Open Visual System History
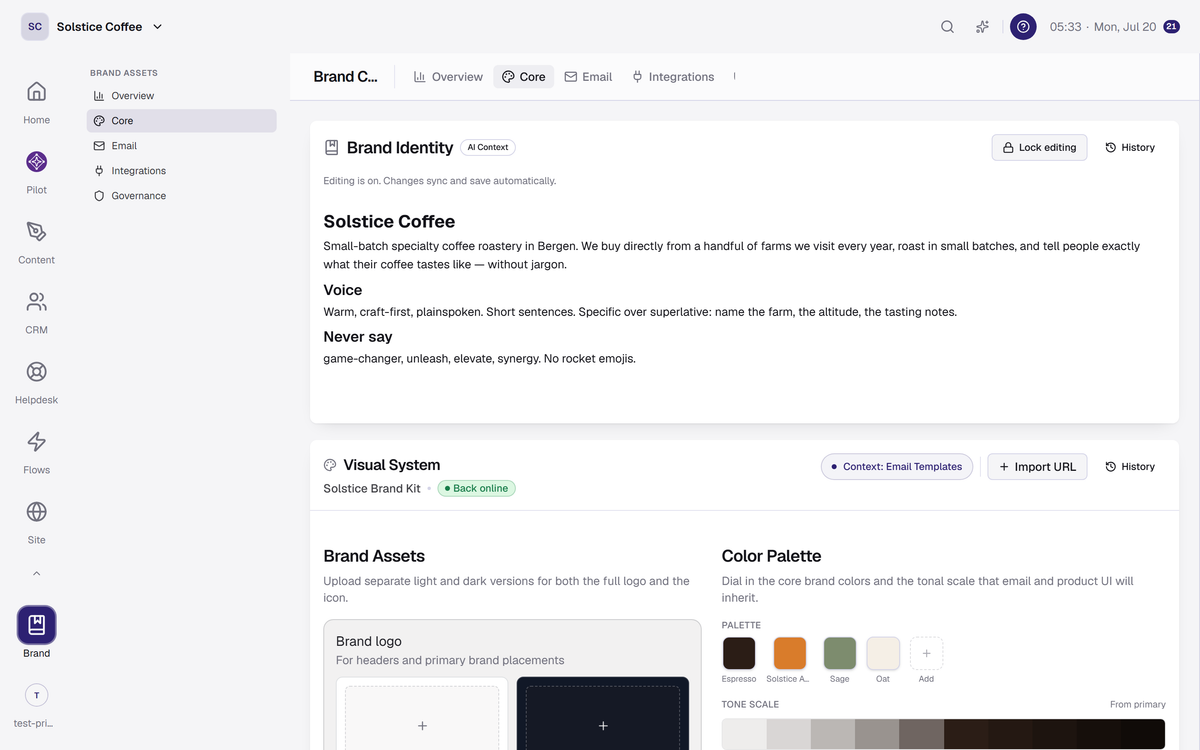The height and width of the screenshot is (750, 1200). 1130,467
